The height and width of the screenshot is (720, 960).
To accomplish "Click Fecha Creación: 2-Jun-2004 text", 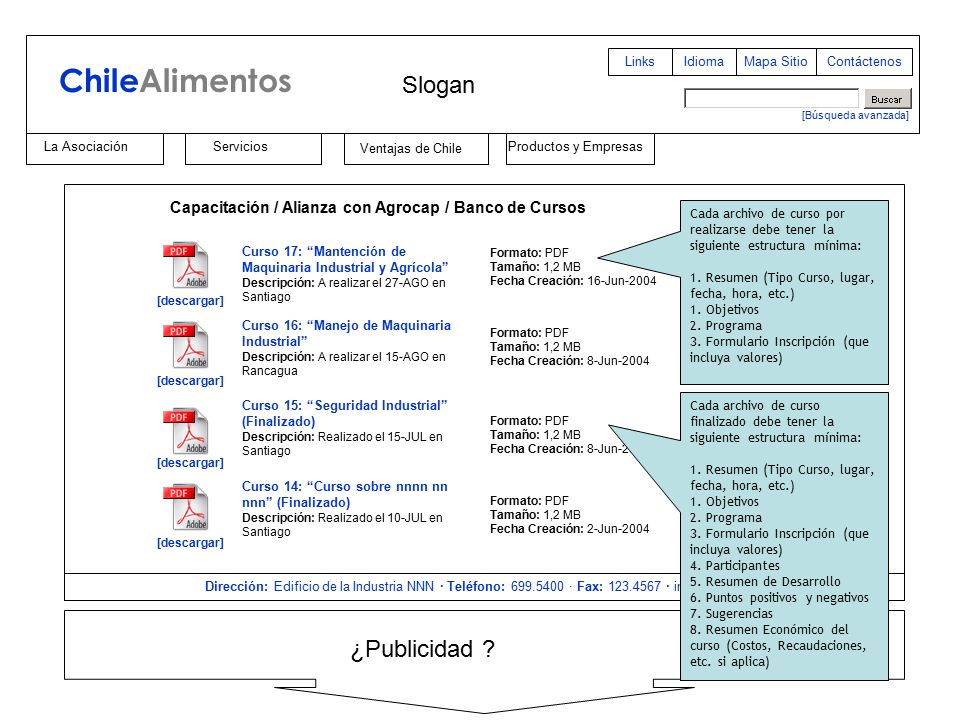I will 569,529.
